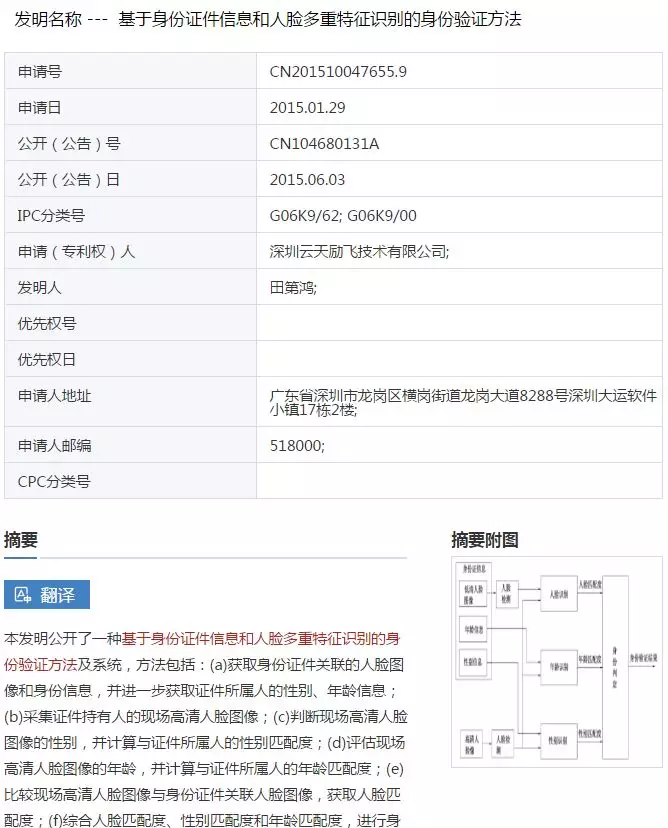
Task: Click the 翻译 translate button
Action: pos(47,595)
